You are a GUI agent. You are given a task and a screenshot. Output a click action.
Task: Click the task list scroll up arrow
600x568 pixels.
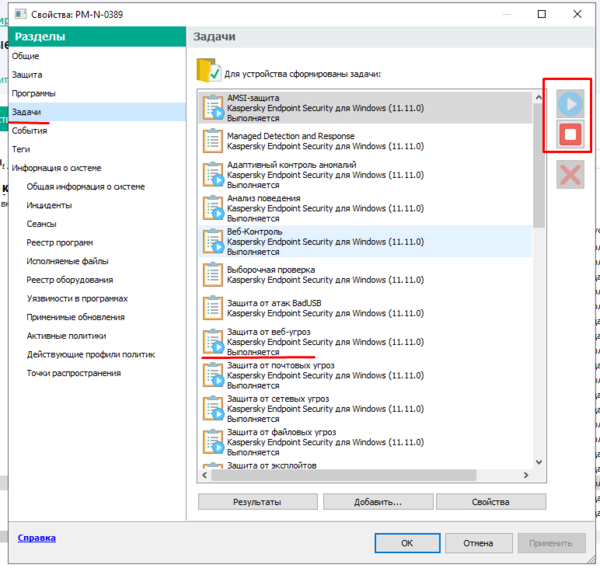[x=539, y=98]
